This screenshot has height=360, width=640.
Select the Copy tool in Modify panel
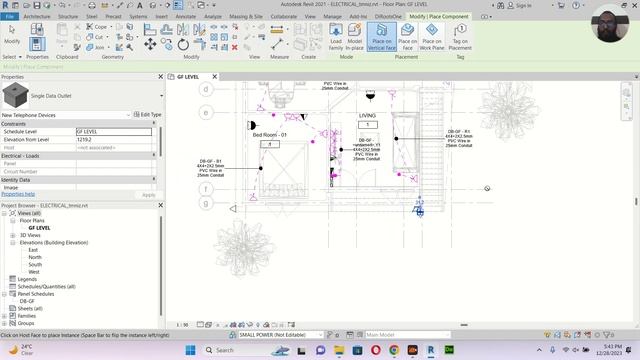coord(167,44)
